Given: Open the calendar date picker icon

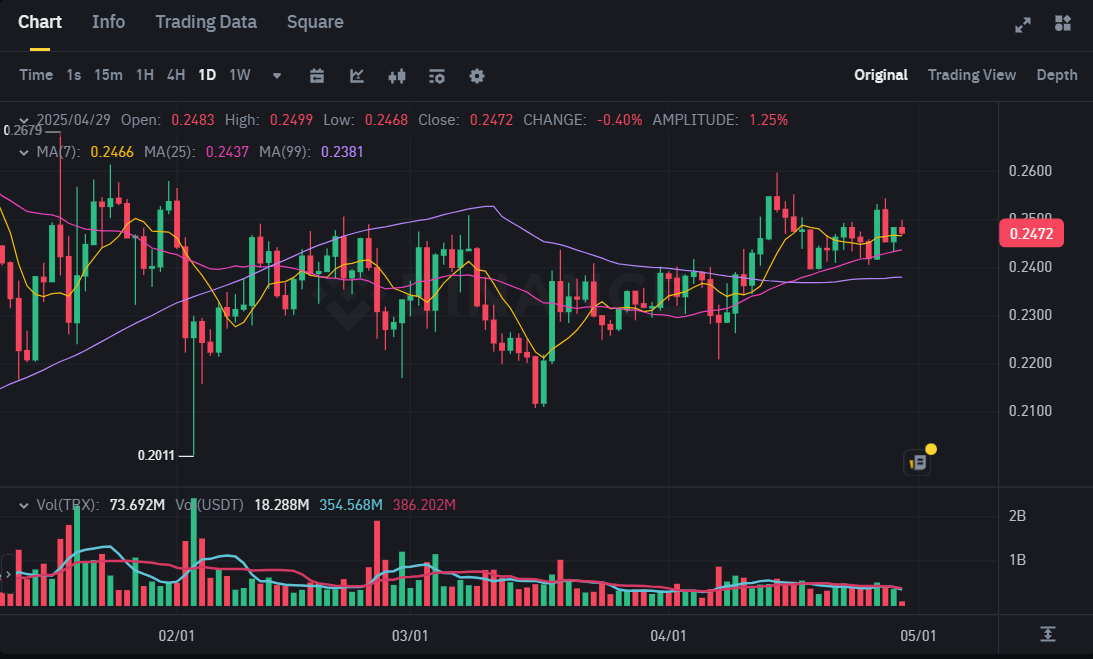Looking at the screenshot, I should click(x=317, y=75).
